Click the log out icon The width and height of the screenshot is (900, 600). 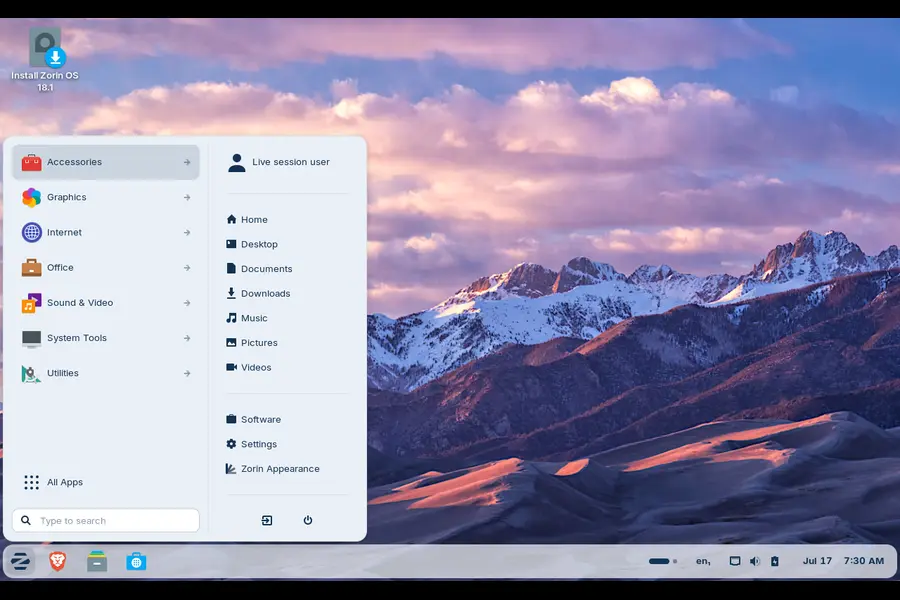coord(267,520)
